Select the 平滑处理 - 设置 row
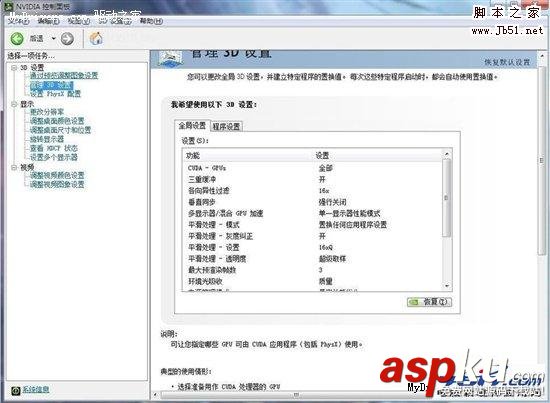The width and height of the screenshot is (550, 403). pyautogui.click(x=313, y=247)
